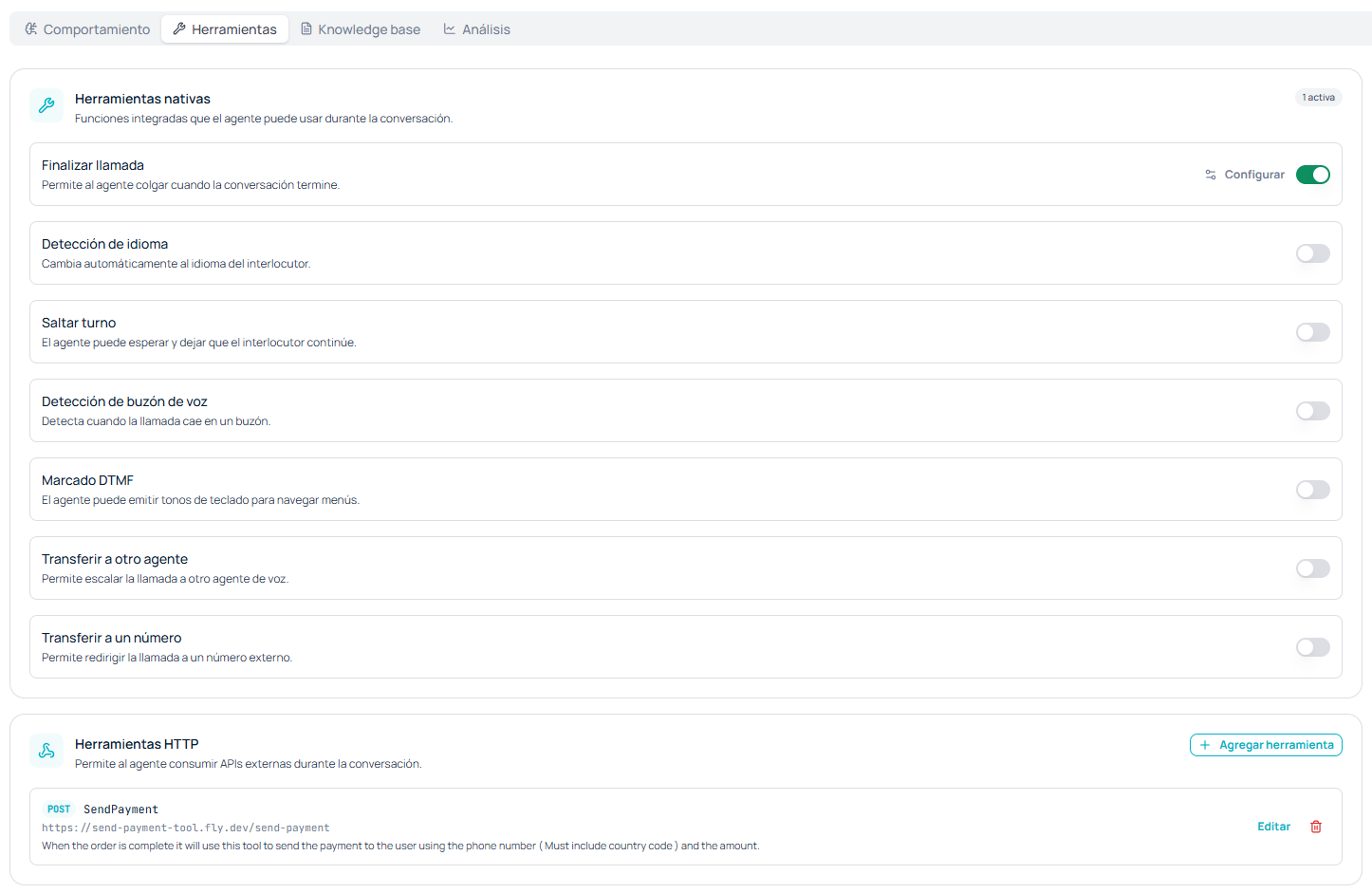Click the plus icon in Agregar herramienta
Viewport: 1372px width, 893px height.
[x=1205, y=745]
